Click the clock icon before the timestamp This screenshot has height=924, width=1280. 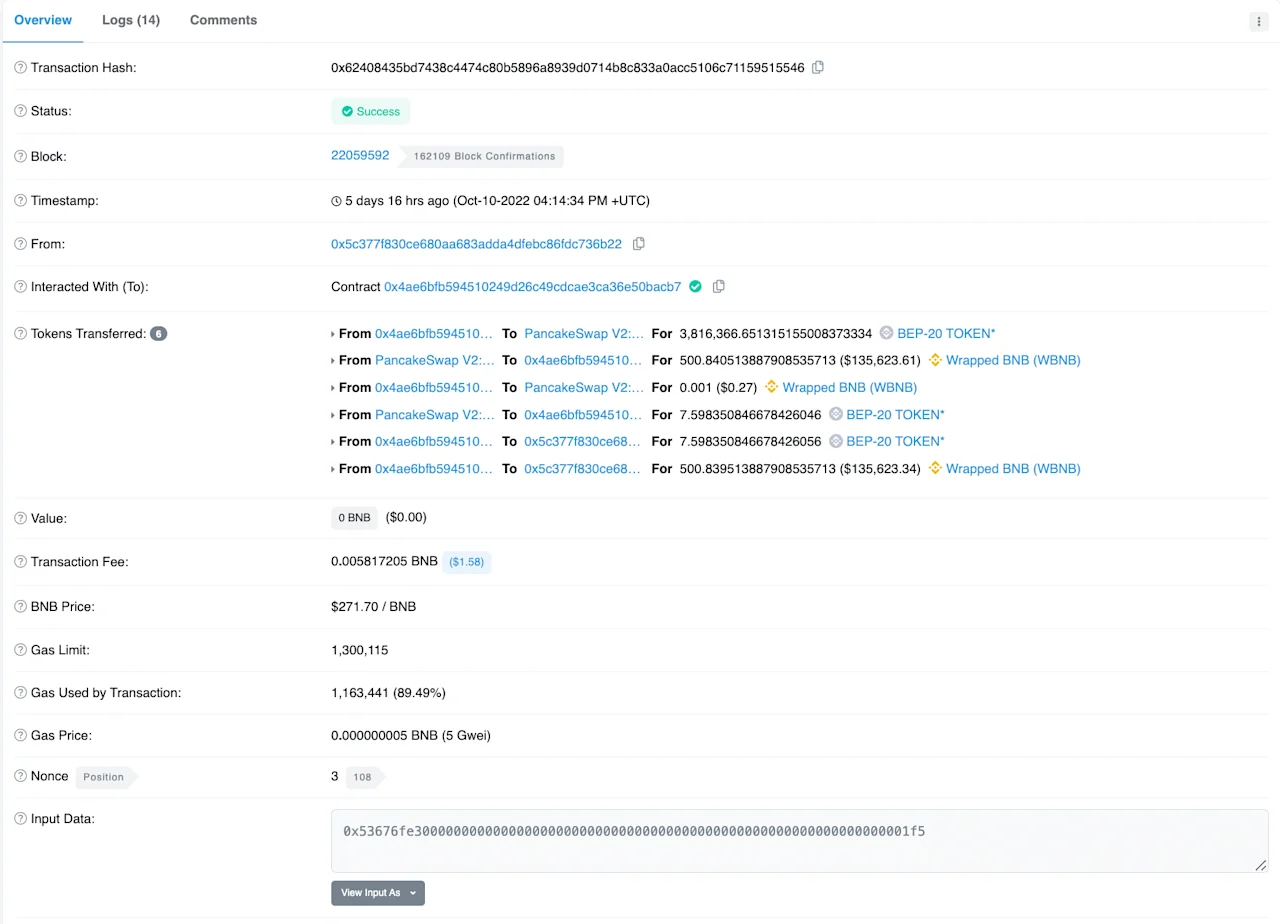click(336, 201)
